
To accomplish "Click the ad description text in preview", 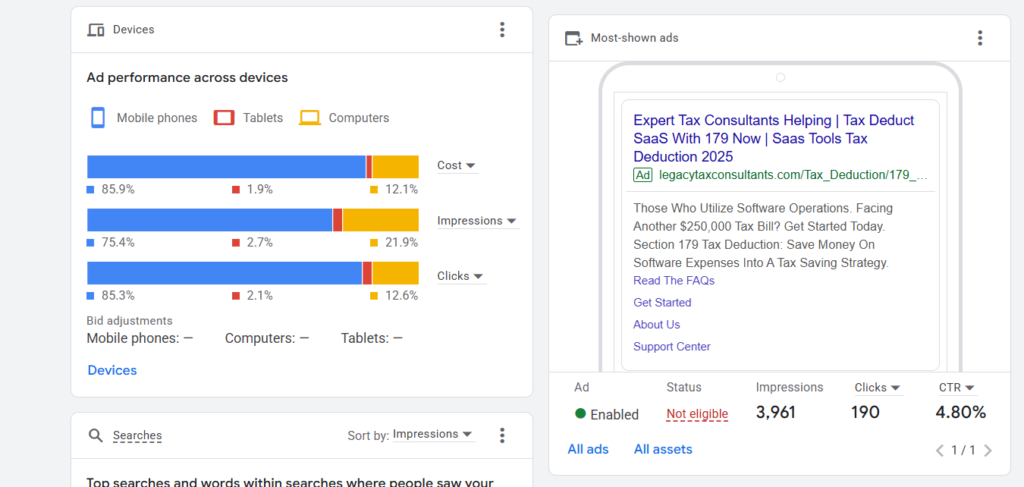I will [x=763, y=236].
